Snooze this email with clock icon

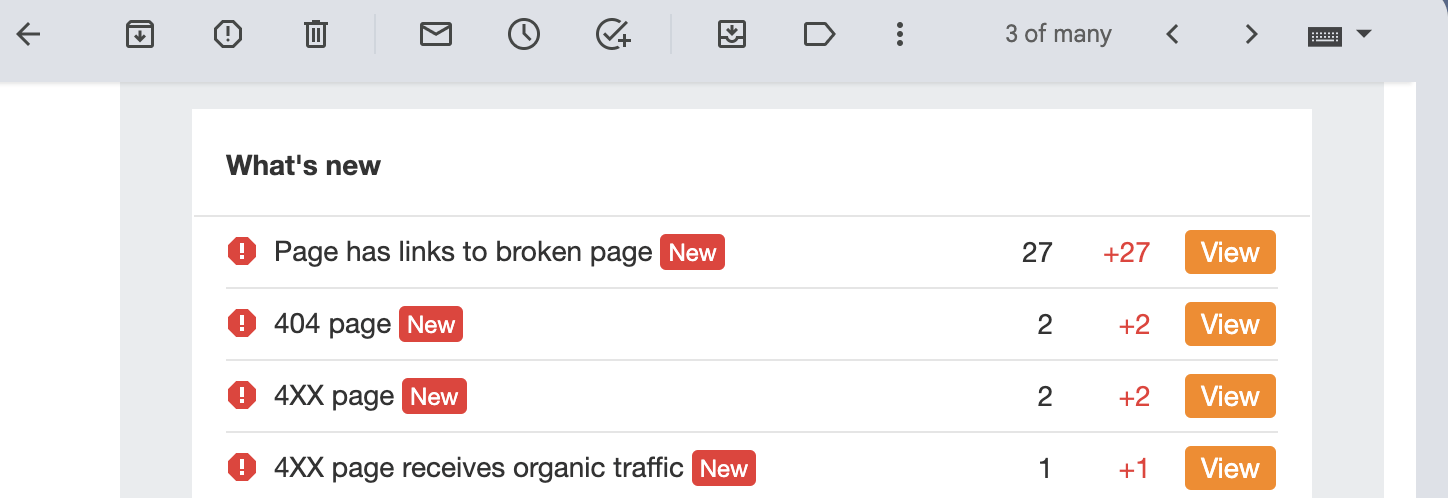523,35
